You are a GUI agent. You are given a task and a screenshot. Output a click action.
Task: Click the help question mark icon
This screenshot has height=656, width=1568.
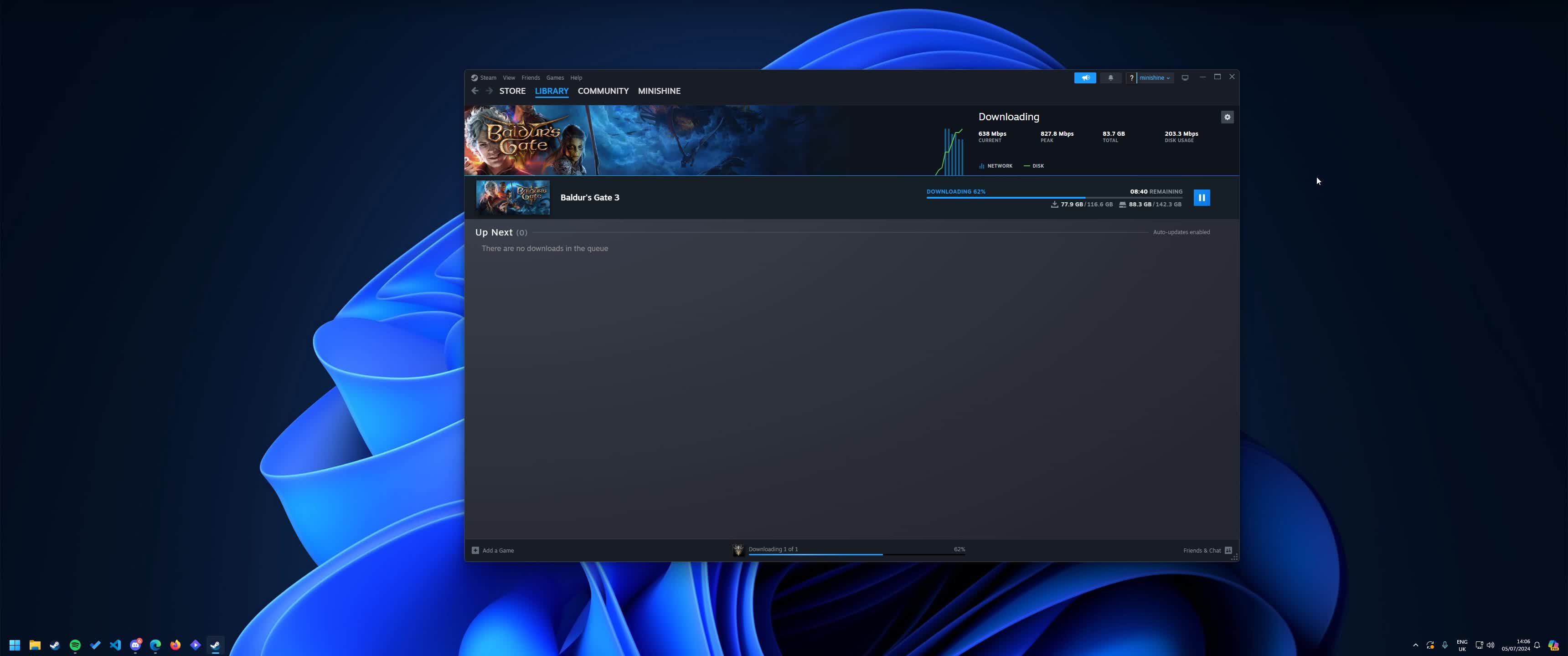click(x=1132, y=77)
